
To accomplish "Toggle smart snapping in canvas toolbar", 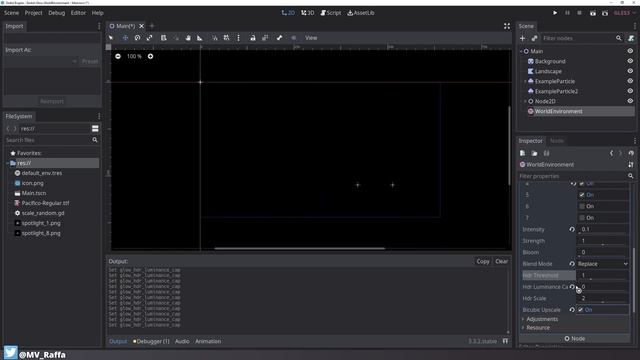I will tap(215, 38).
